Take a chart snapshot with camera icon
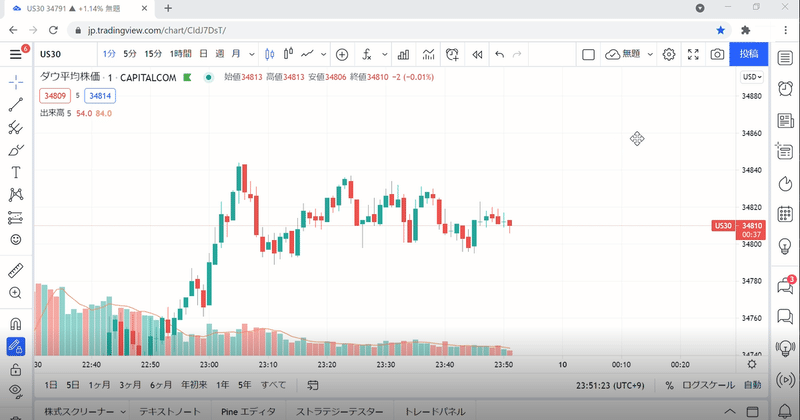This screenshot has width=800, height=420. coord(717,54)
